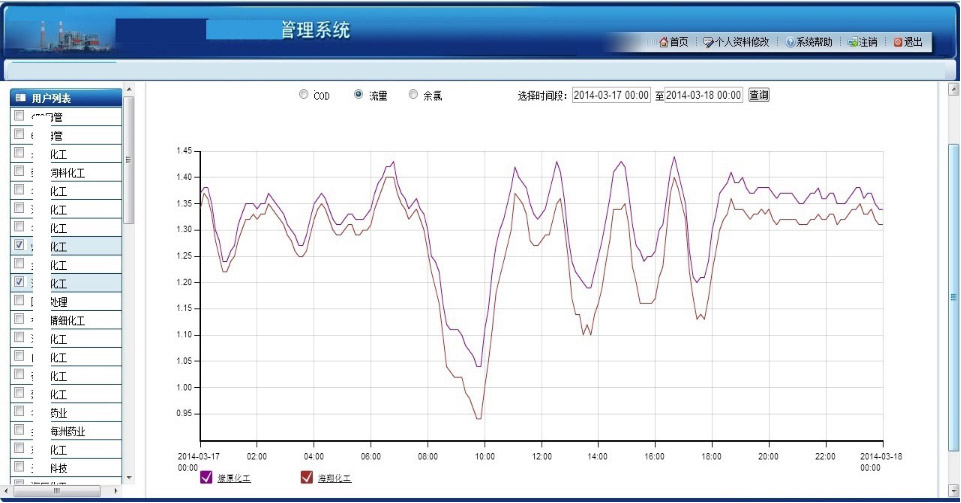Check the 精细化工 user checkbox
Image resolution: width=961 pixels, height=503 pixels.
[19, 320]
